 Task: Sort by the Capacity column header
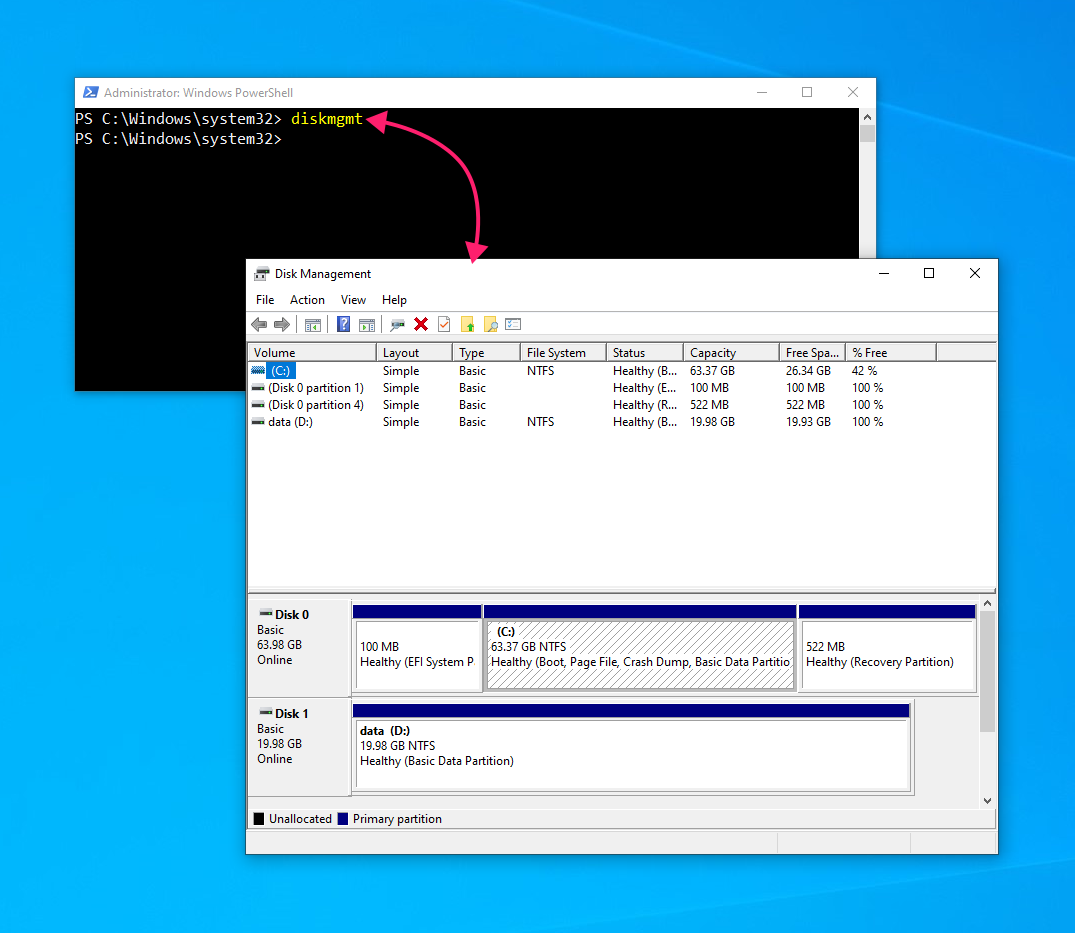click(x=731, y=352)
